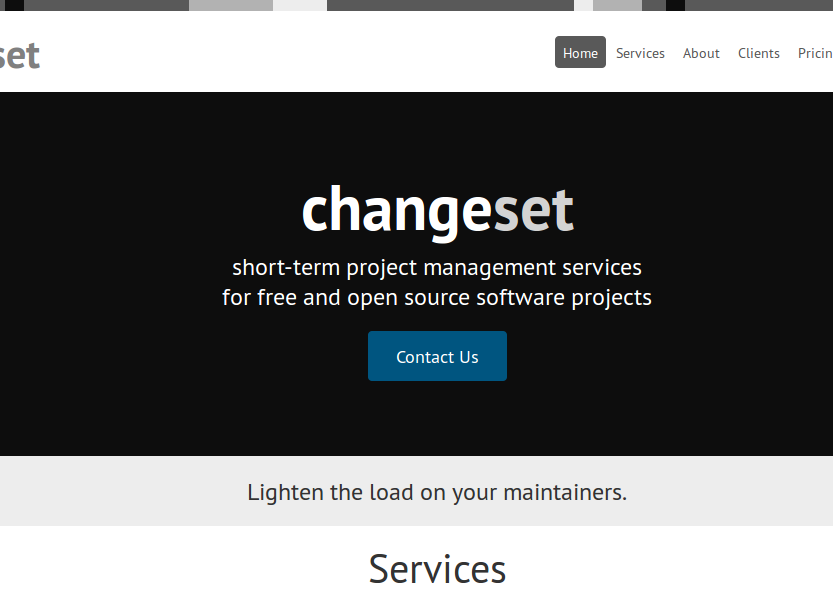Click the partial changeset logo at top-left
The width and height of the screenshot is (833, 601).
(20, 56)
